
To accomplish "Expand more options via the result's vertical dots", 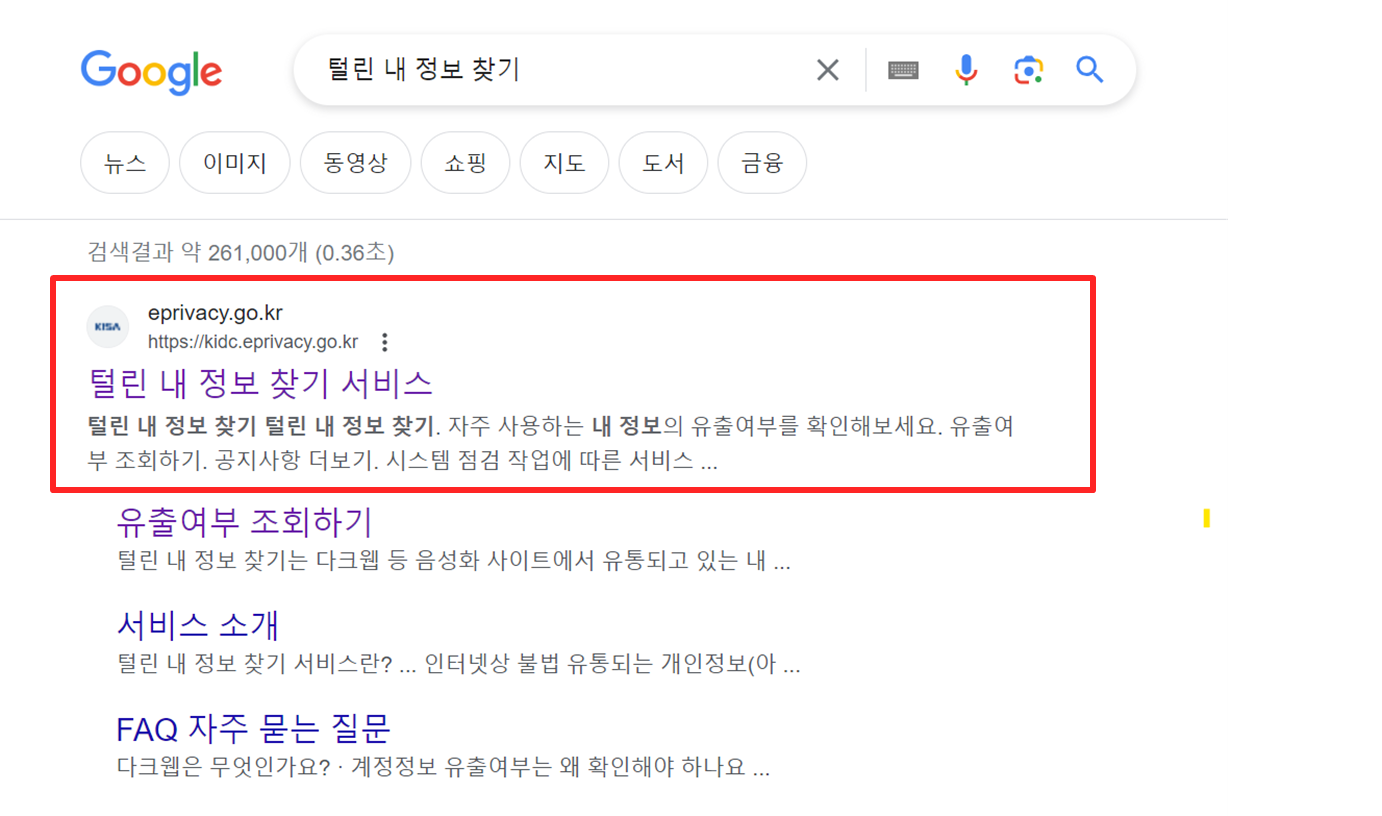I will 385,341.
